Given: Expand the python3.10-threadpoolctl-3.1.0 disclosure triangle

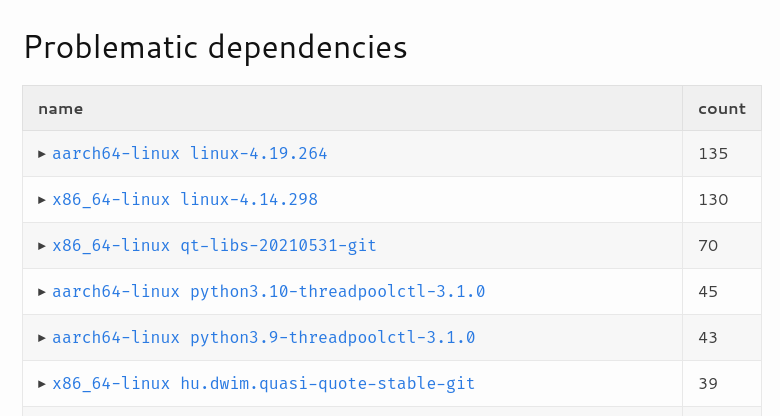Looking at the screenshot, I should click(42, 292).
